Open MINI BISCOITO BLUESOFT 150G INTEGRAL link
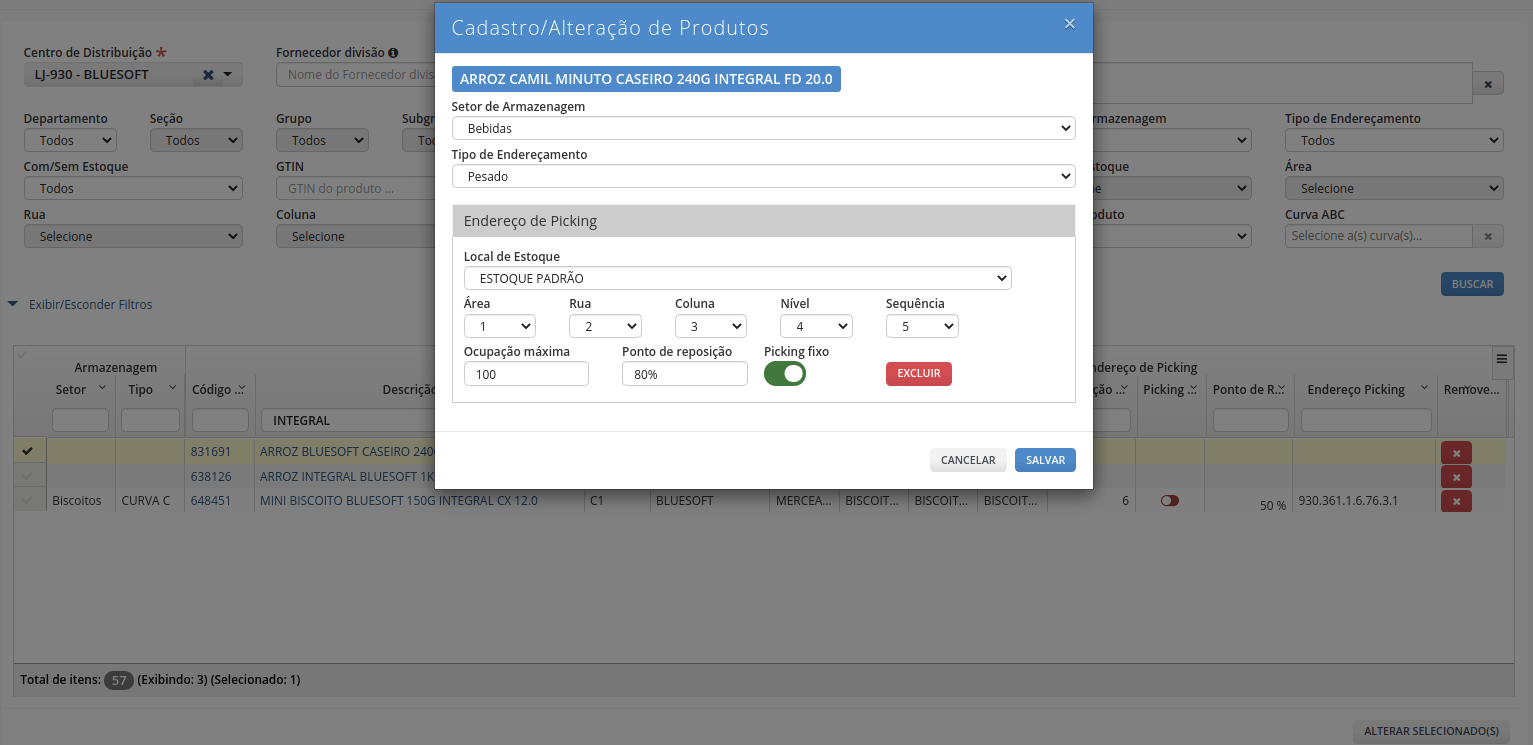The height and width of the screenshot is (745, 1533). coord(399,500)
